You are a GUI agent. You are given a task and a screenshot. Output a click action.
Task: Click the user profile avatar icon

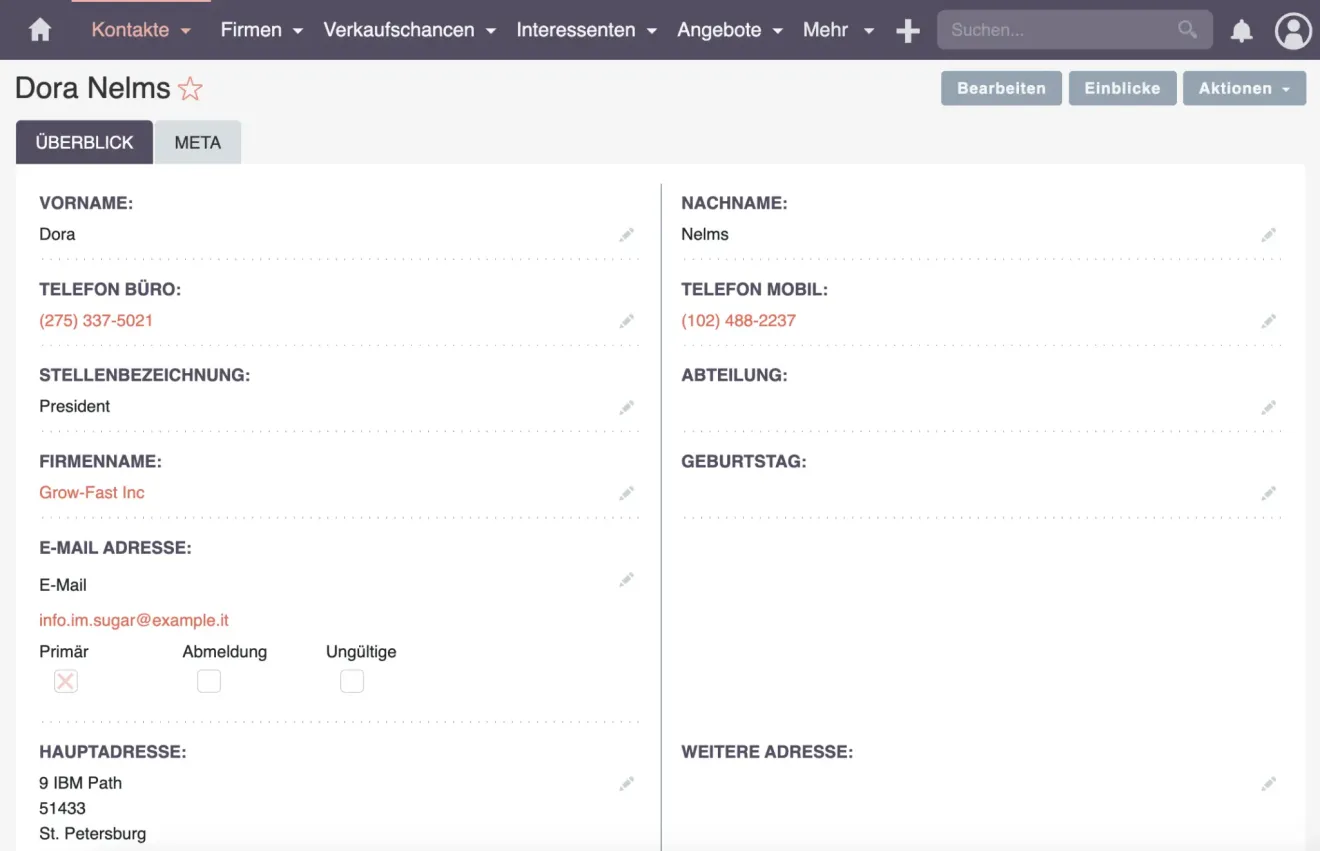[x=1293, y=31]
